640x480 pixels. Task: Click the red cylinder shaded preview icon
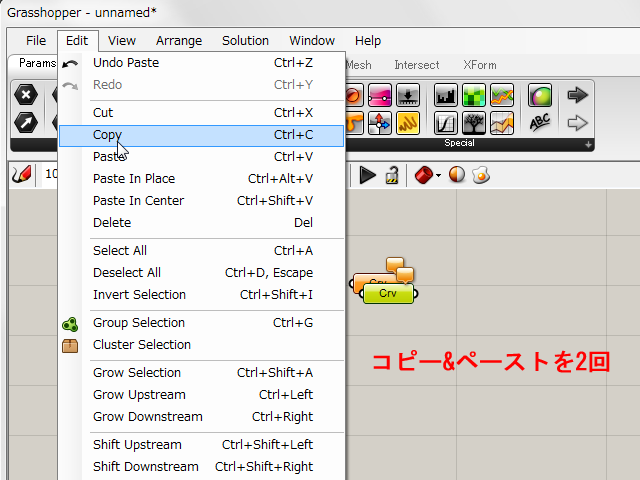point(424,176)
